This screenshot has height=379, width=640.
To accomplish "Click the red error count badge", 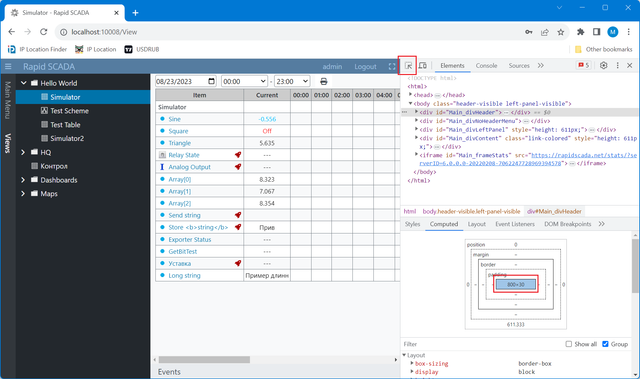I will [583, 65].
